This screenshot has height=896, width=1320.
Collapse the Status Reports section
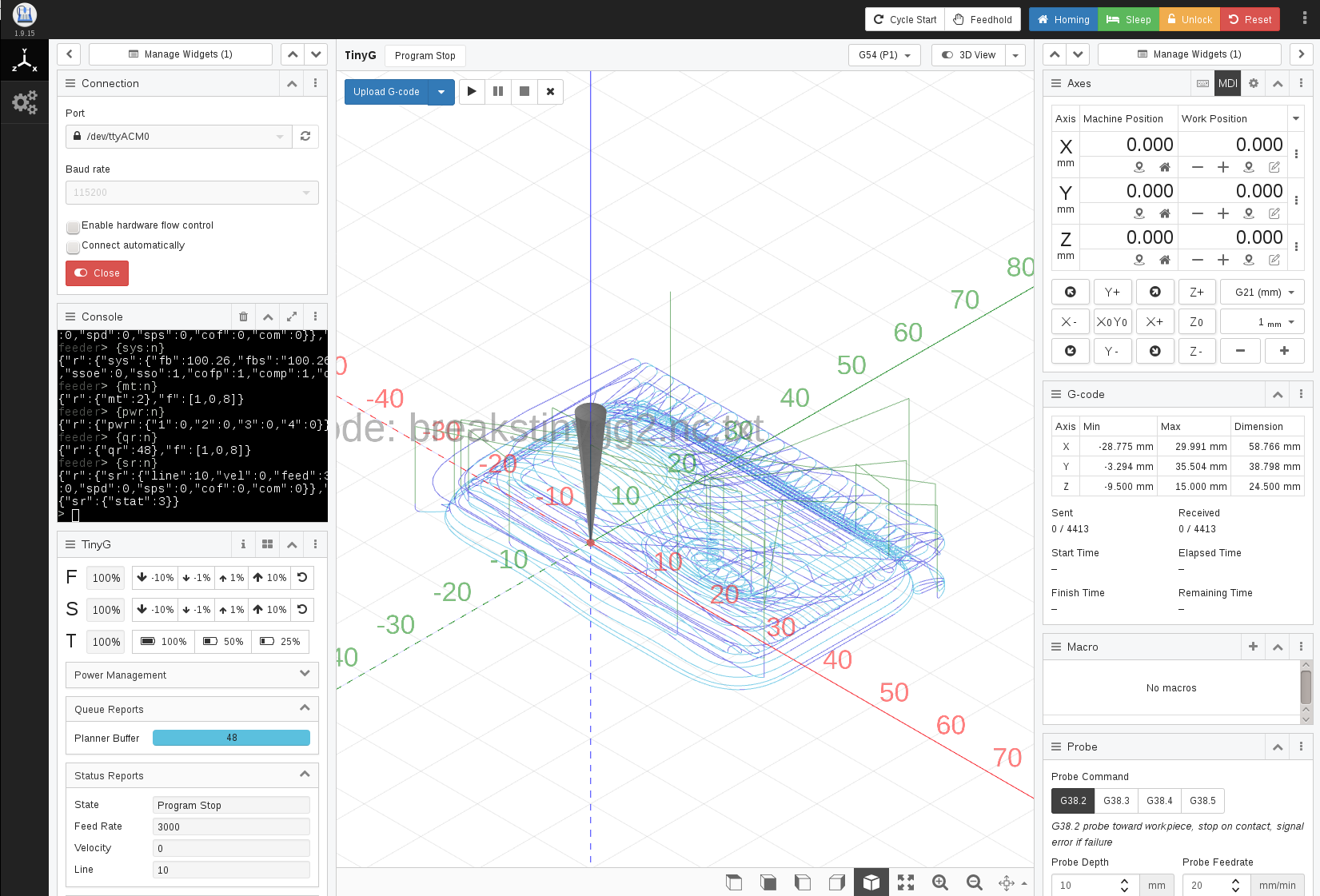coord(305,774)
